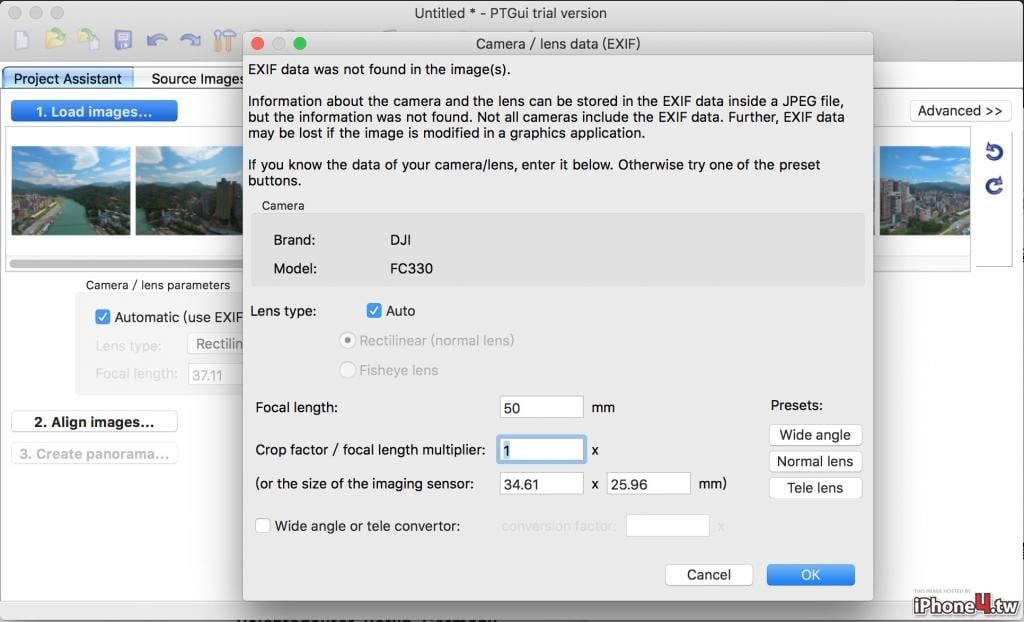1024x622 pixels.
Task: Click the Redo arrow in toolbar
Action: tap(190, 41)
